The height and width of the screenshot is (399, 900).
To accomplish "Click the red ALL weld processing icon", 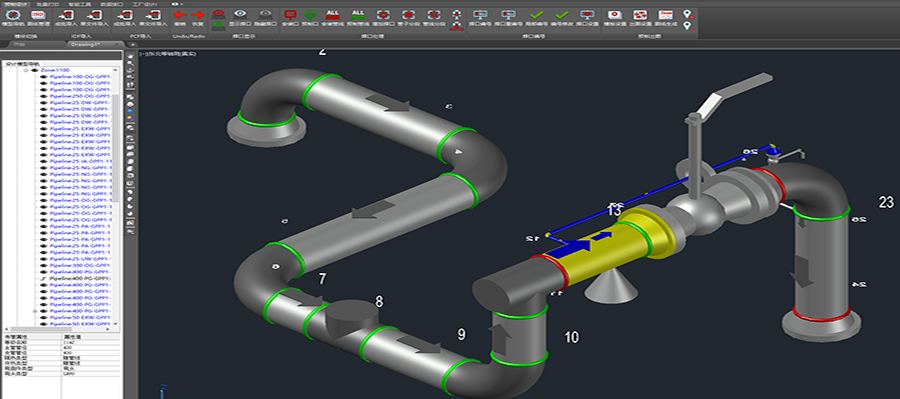I will (x=332, y=14).
